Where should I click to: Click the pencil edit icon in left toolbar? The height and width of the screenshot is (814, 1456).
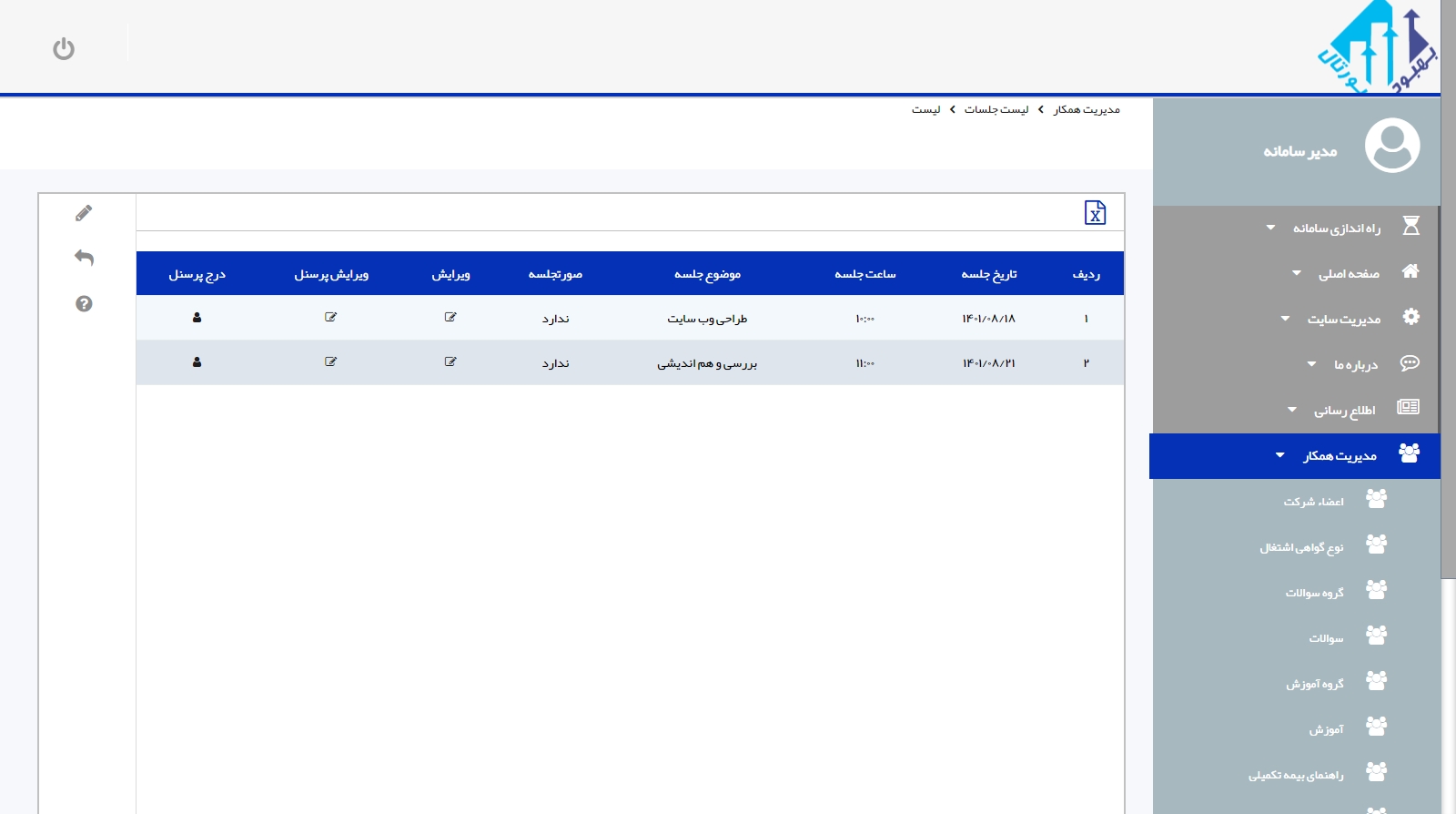pos(84,213)
